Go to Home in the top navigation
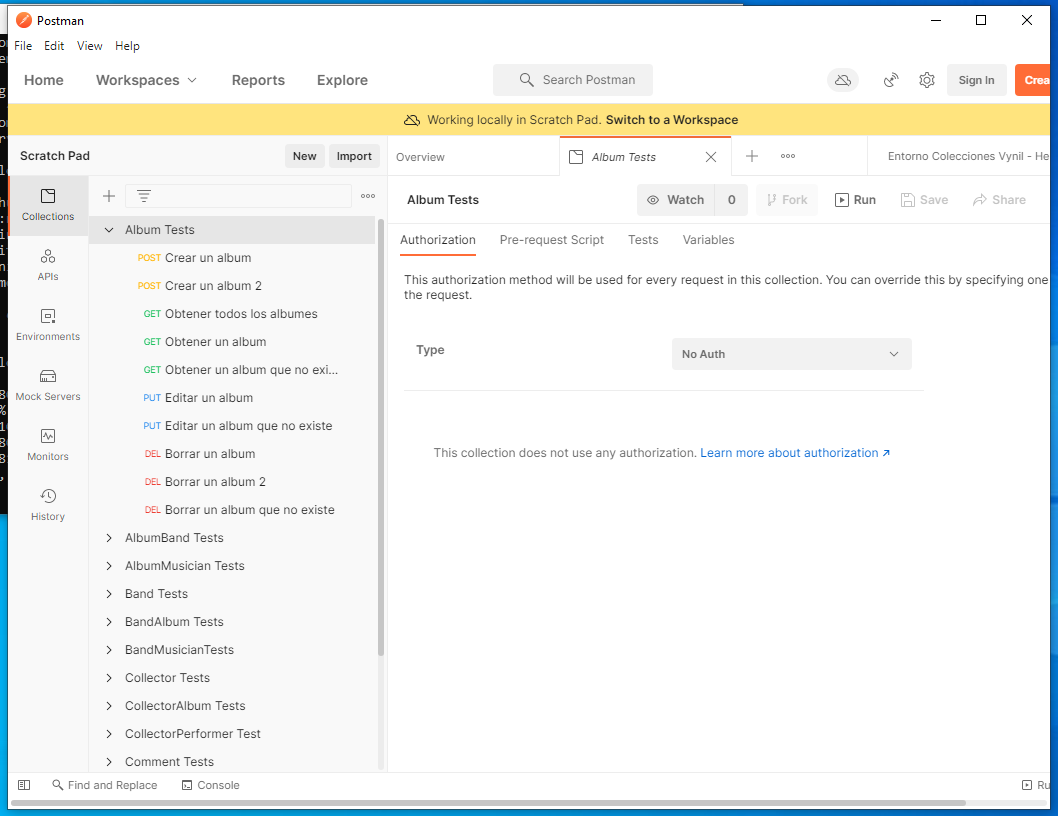 pos(44,80)
